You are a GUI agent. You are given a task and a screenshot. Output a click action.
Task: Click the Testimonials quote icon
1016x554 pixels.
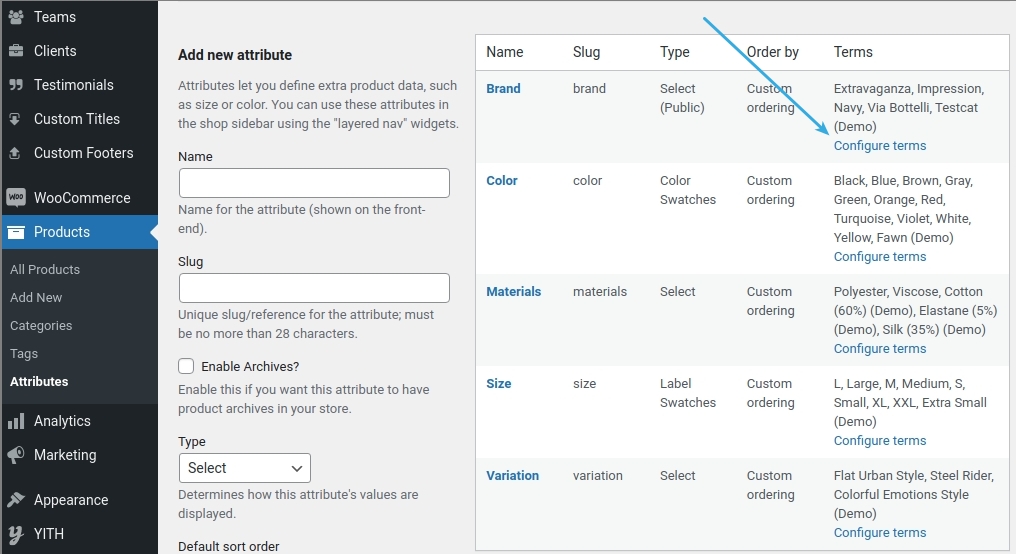pos(15,85)
